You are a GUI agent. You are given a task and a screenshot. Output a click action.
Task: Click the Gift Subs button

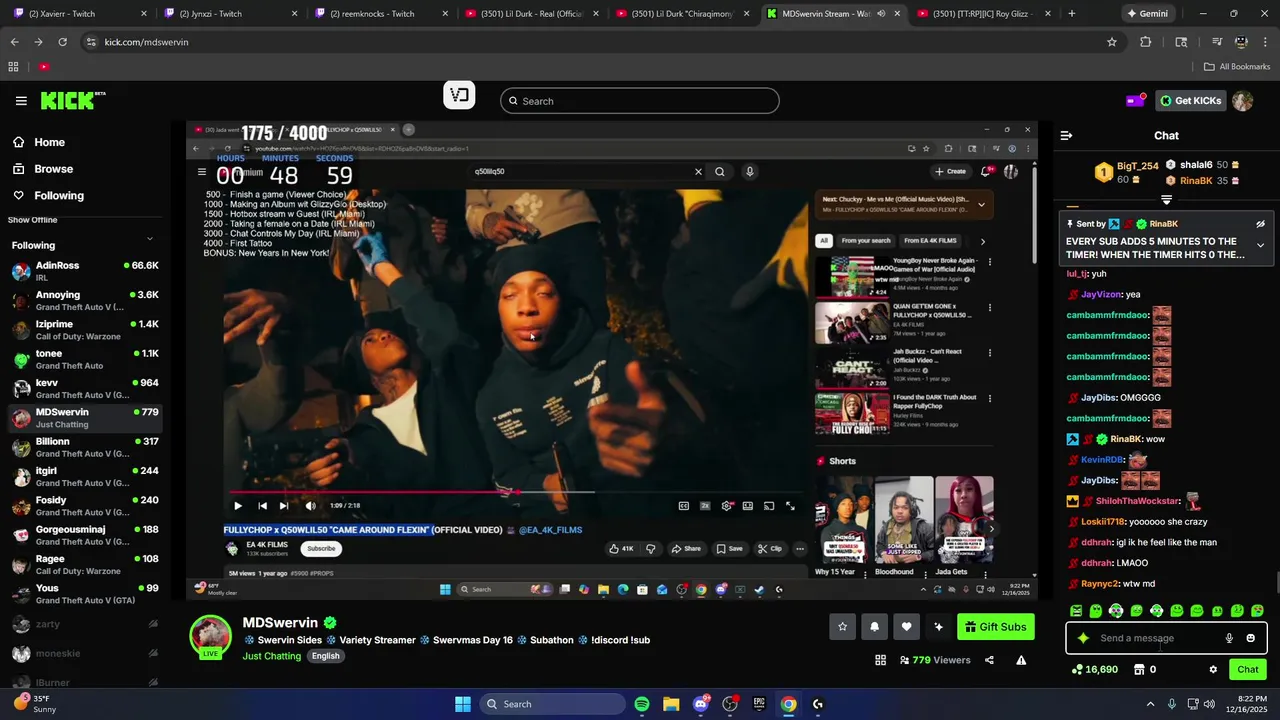995,627
